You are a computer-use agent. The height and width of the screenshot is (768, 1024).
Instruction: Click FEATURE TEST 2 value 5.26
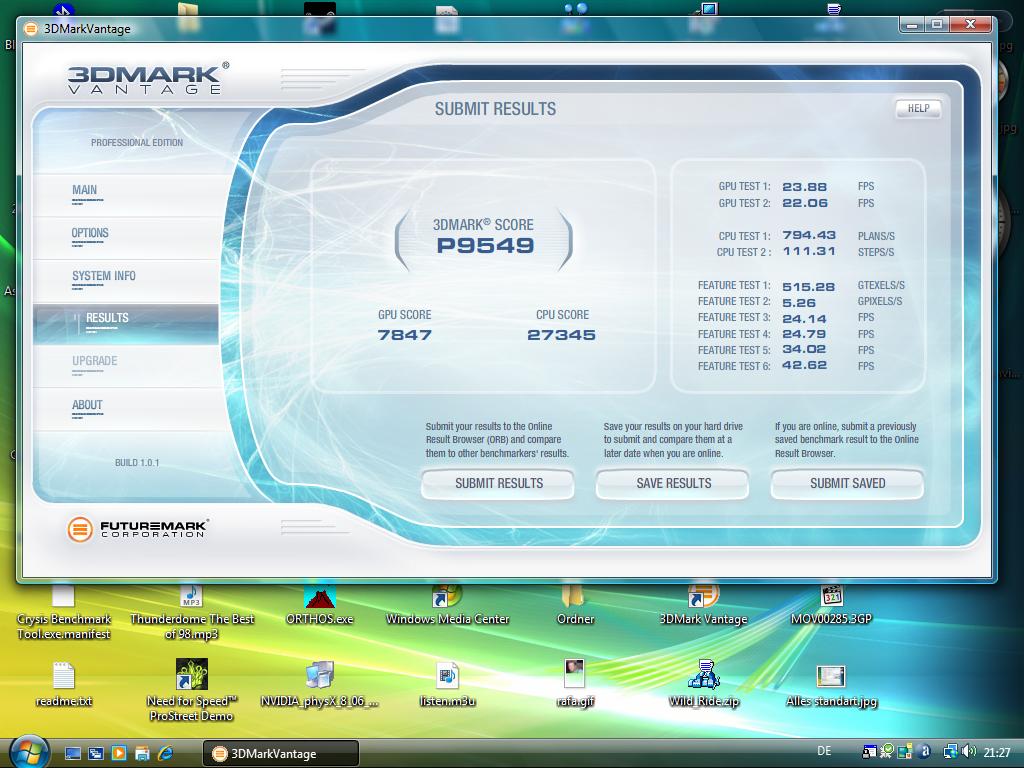pos(799,303)
